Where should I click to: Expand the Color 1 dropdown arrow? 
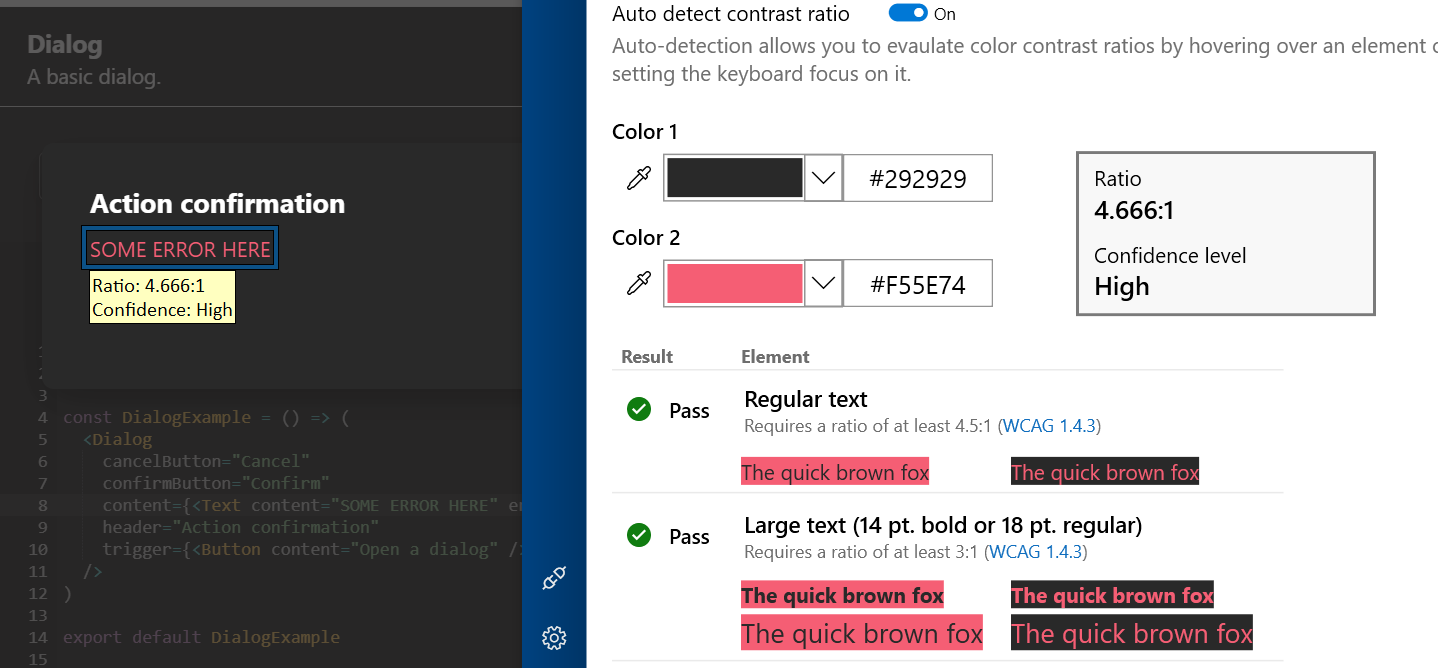[x=823, y=178]
